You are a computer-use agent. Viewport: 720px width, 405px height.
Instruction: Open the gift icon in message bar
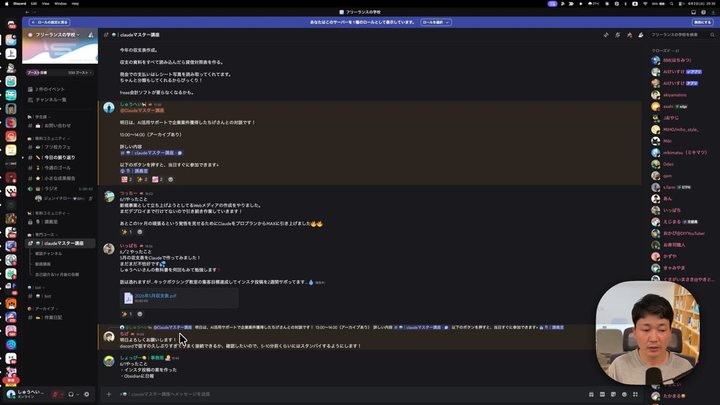(x=591, y=394)
